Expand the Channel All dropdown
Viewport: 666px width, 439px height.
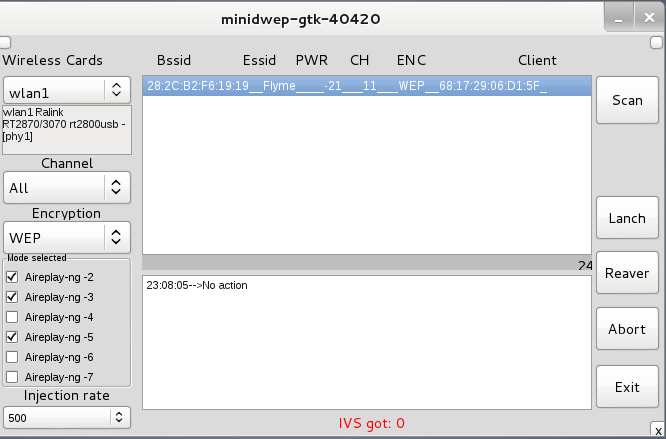point(67,187)
